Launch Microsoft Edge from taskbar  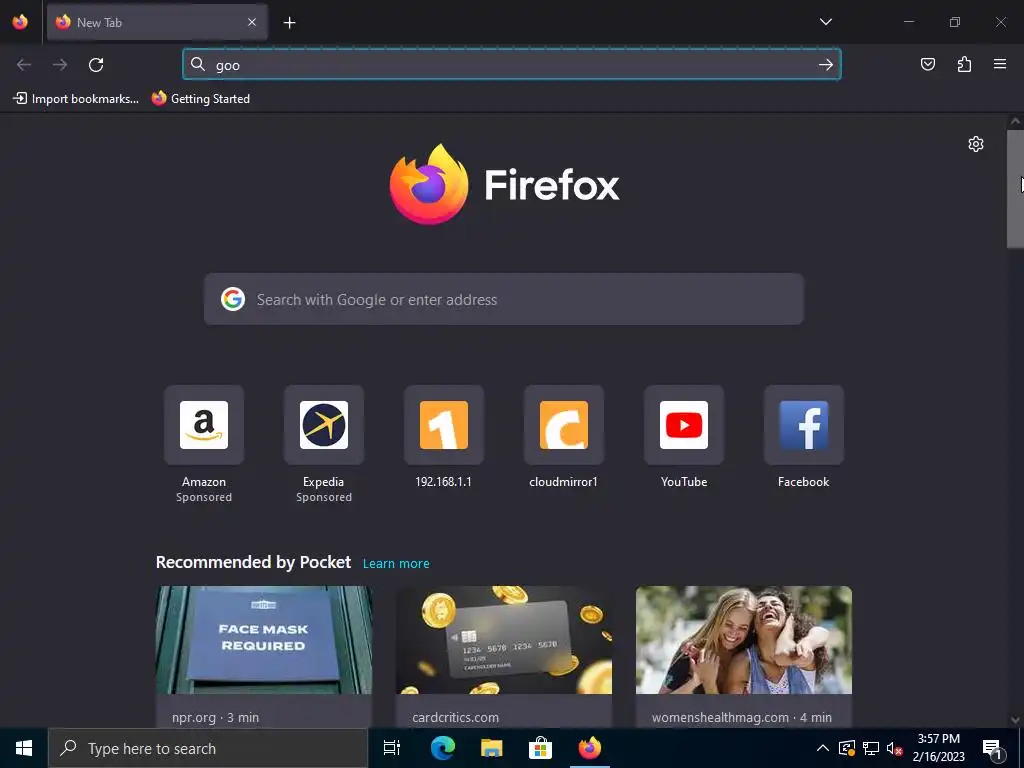(x=442, y=748)
